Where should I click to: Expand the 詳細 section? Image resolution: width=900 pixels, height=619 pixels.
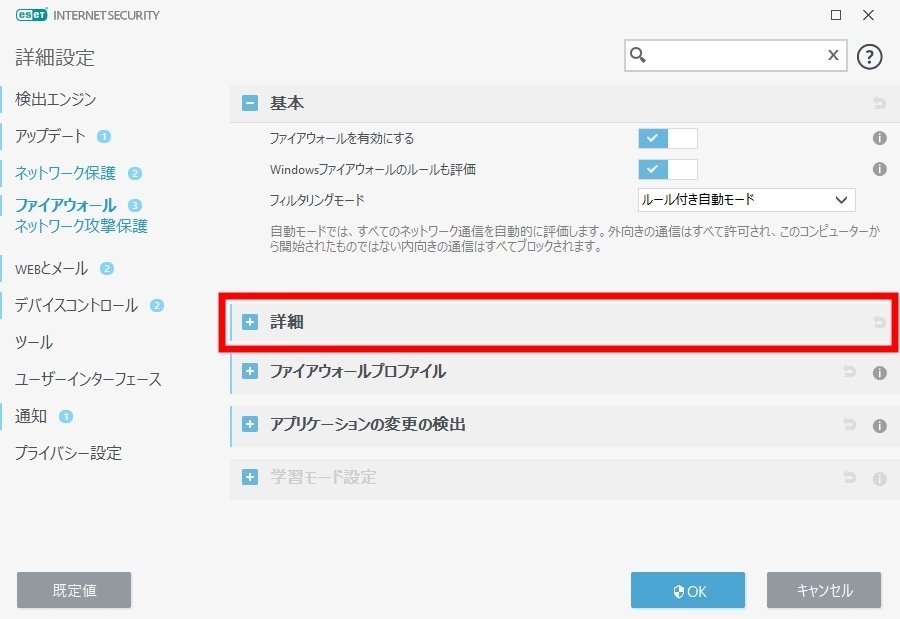250,322
